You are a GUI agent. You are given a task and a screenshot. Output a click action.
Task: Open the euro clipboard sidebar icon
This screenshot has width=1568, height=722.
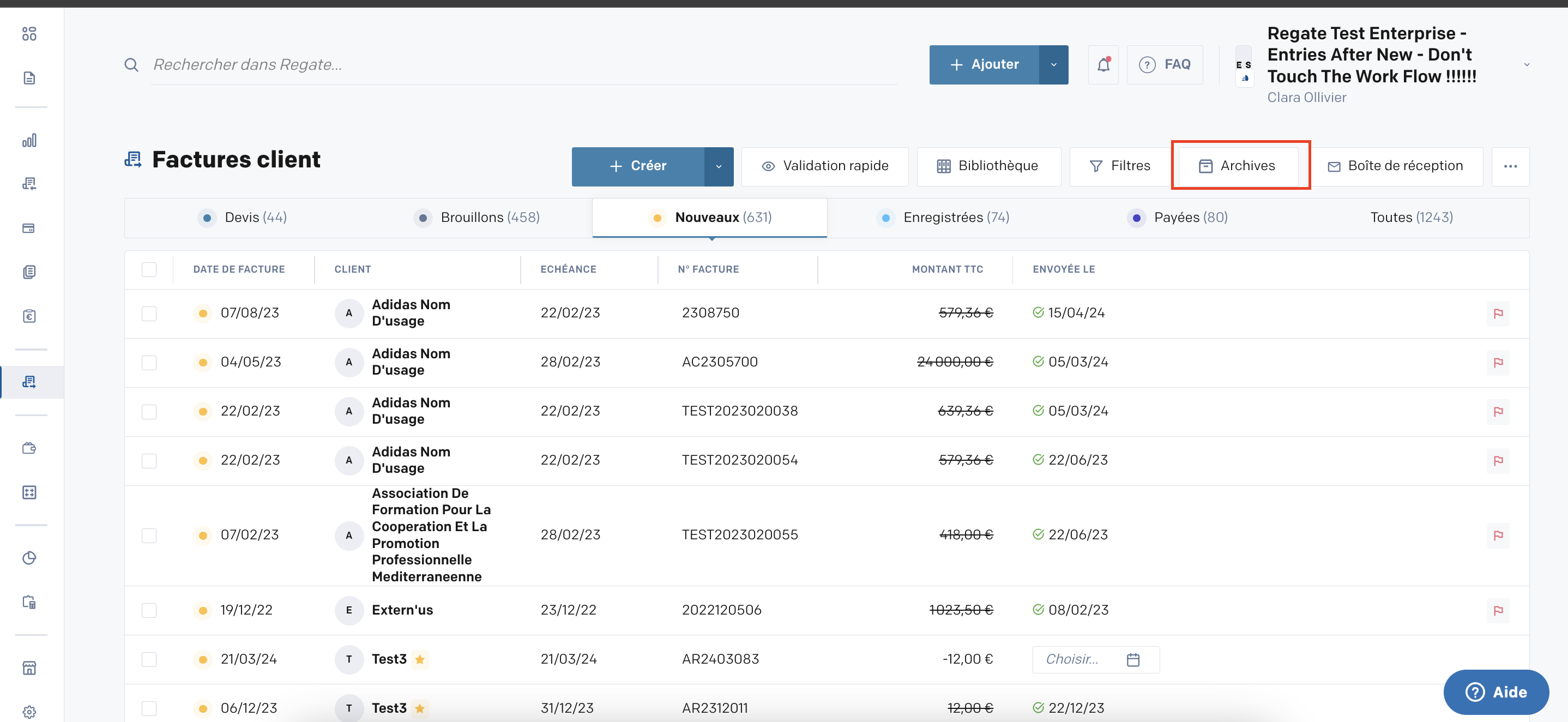point(29,316)
